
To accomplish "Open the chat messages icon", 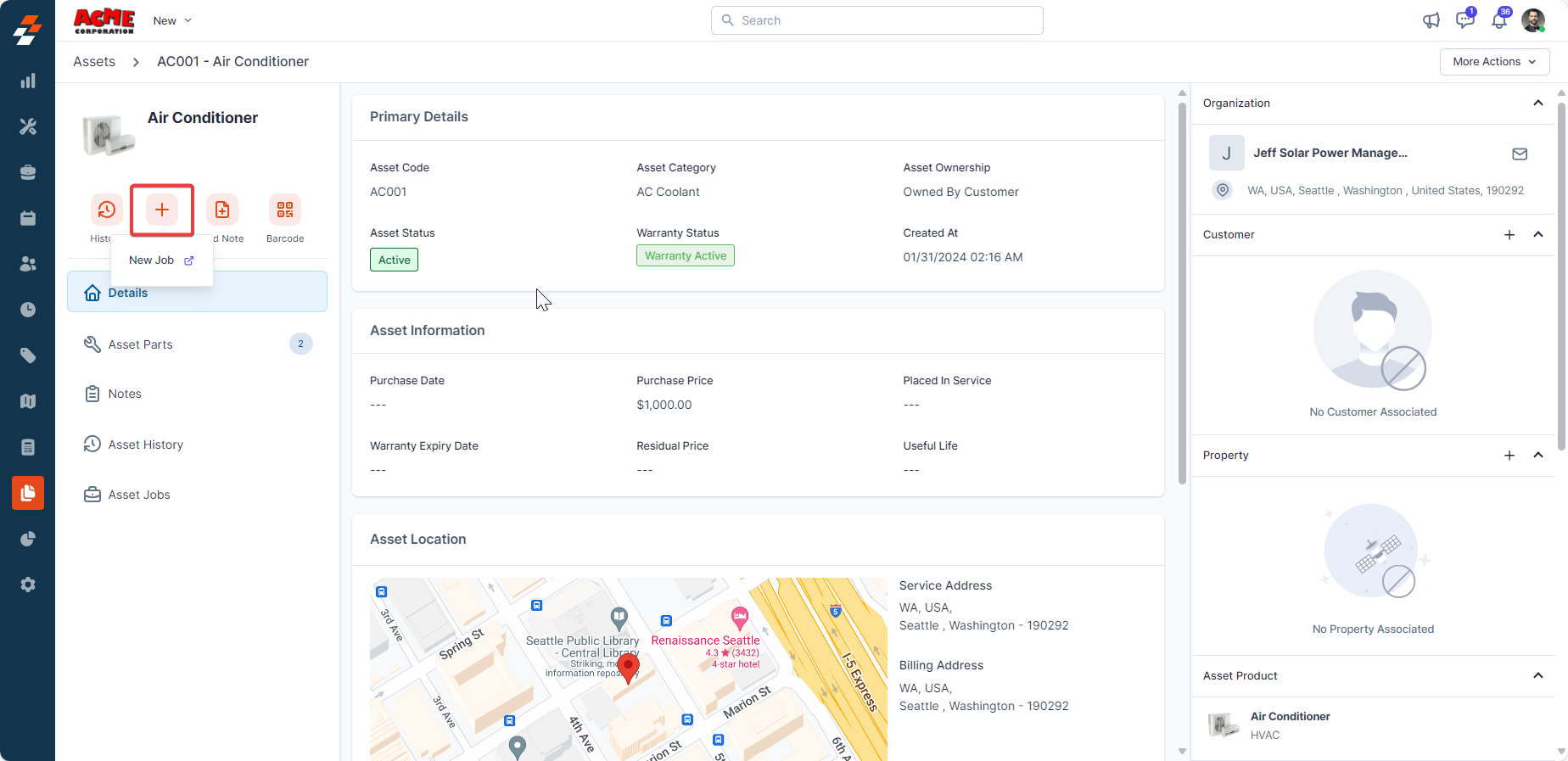I will [1464, 20].
